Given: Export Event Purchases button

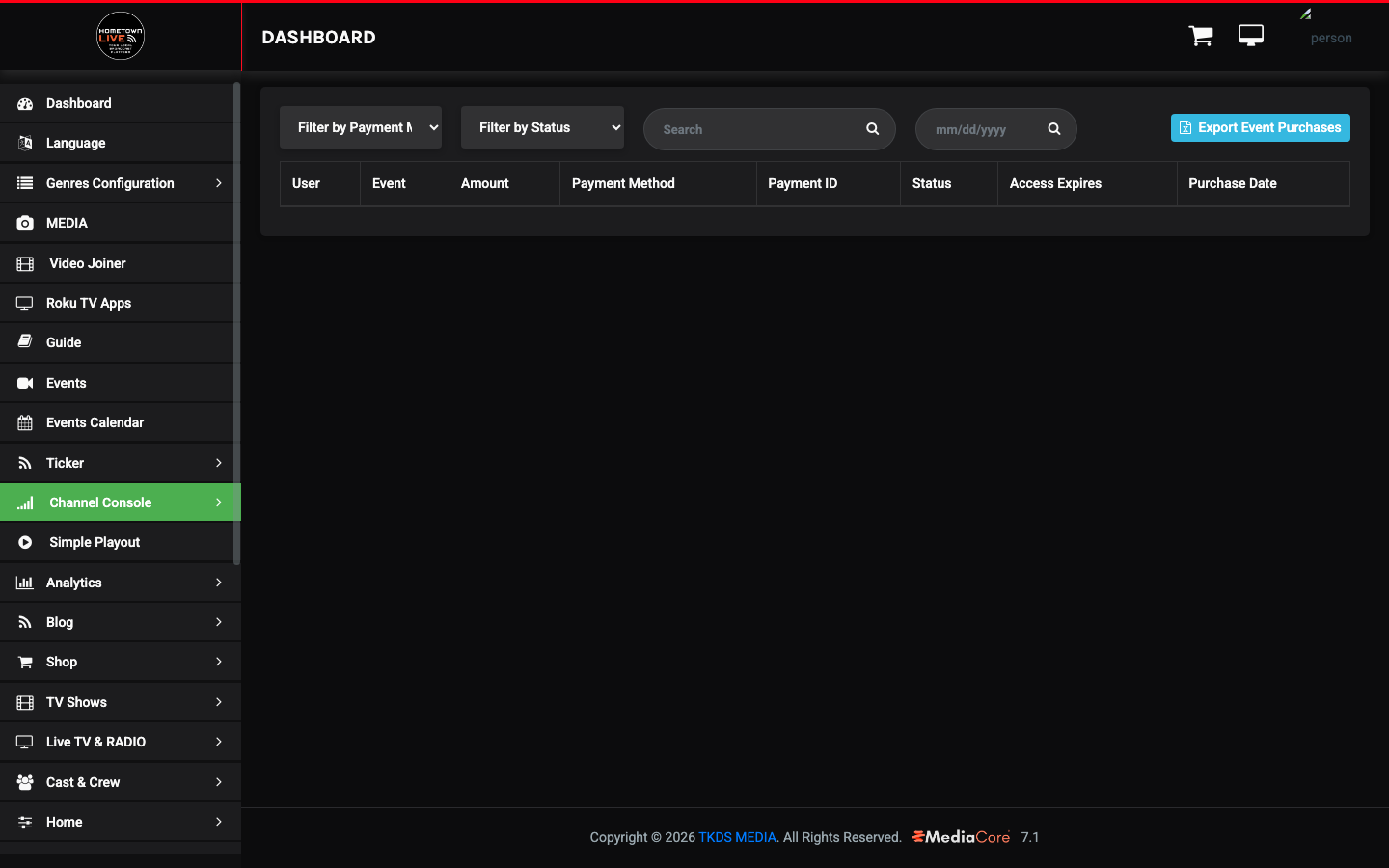Looking at the screenshot, I should (1260, 127).
